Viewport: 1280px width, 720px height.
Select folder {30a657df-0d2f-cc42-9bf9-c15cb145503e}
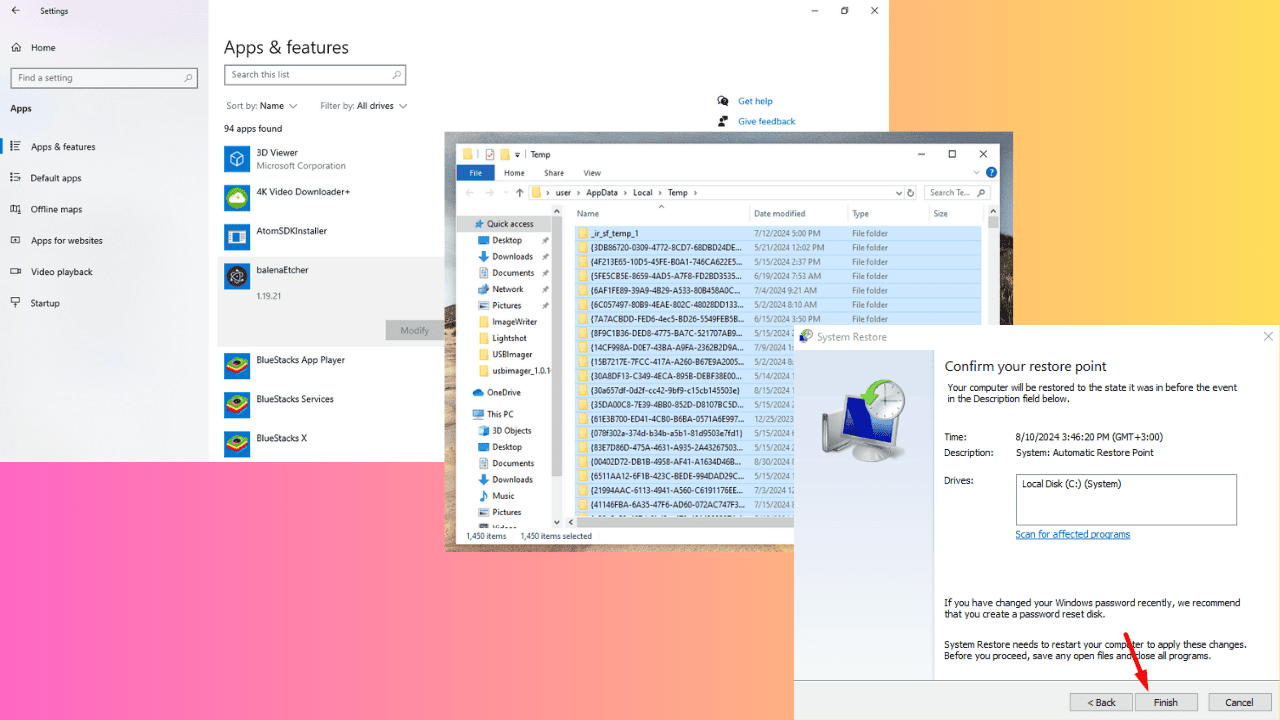tap(686, 390)
